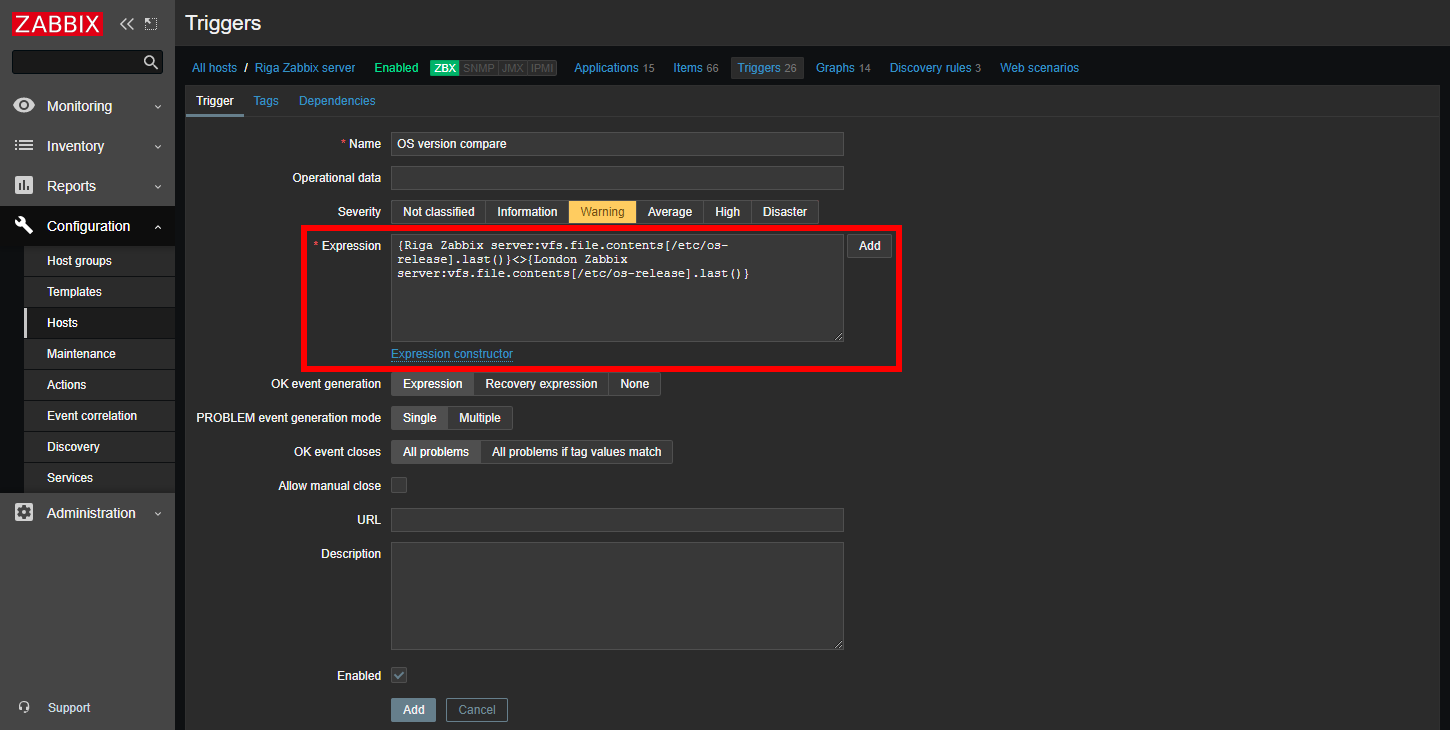Open Administration via its gear icon
This screenshot has width=1450, height=730.
[24, 512]
